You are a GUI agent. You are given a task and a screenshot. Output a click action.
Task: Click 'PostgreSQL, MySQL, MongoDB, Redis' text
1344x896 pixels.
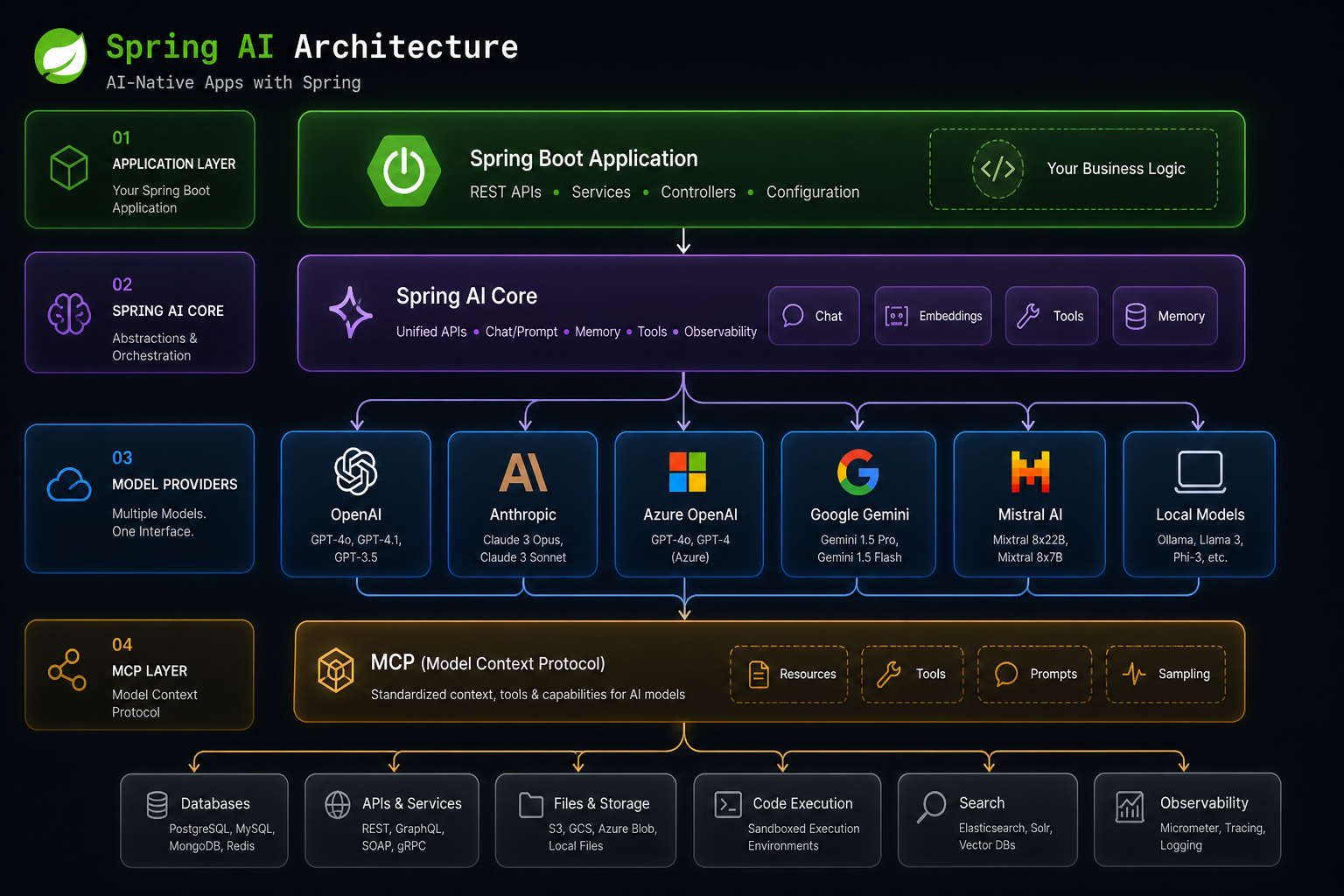pyautogui.click(x=222, y=837)
